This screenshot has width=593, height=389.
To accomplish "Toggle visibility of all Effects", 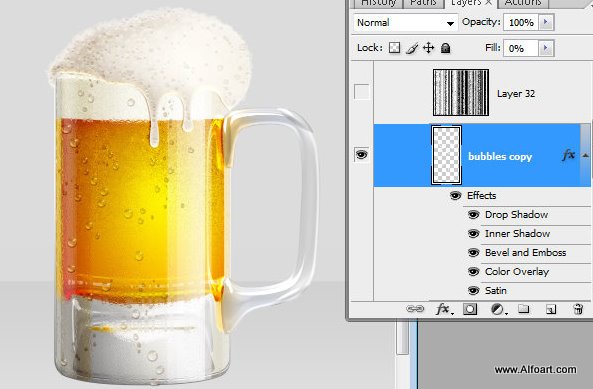I will coord(455,195).
